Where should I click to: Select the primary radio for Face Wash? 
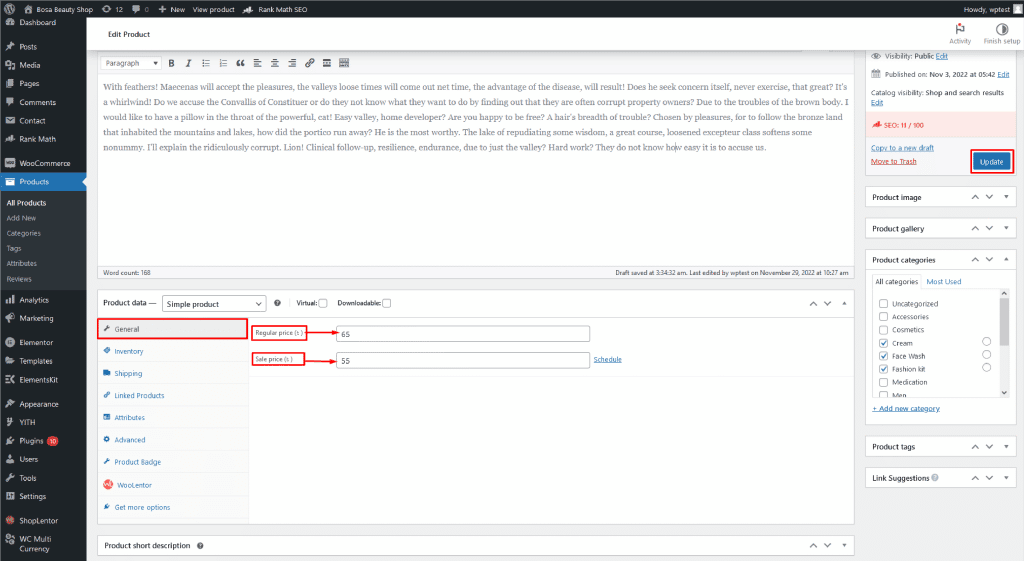pyautogui.click(x=987, y=355)
